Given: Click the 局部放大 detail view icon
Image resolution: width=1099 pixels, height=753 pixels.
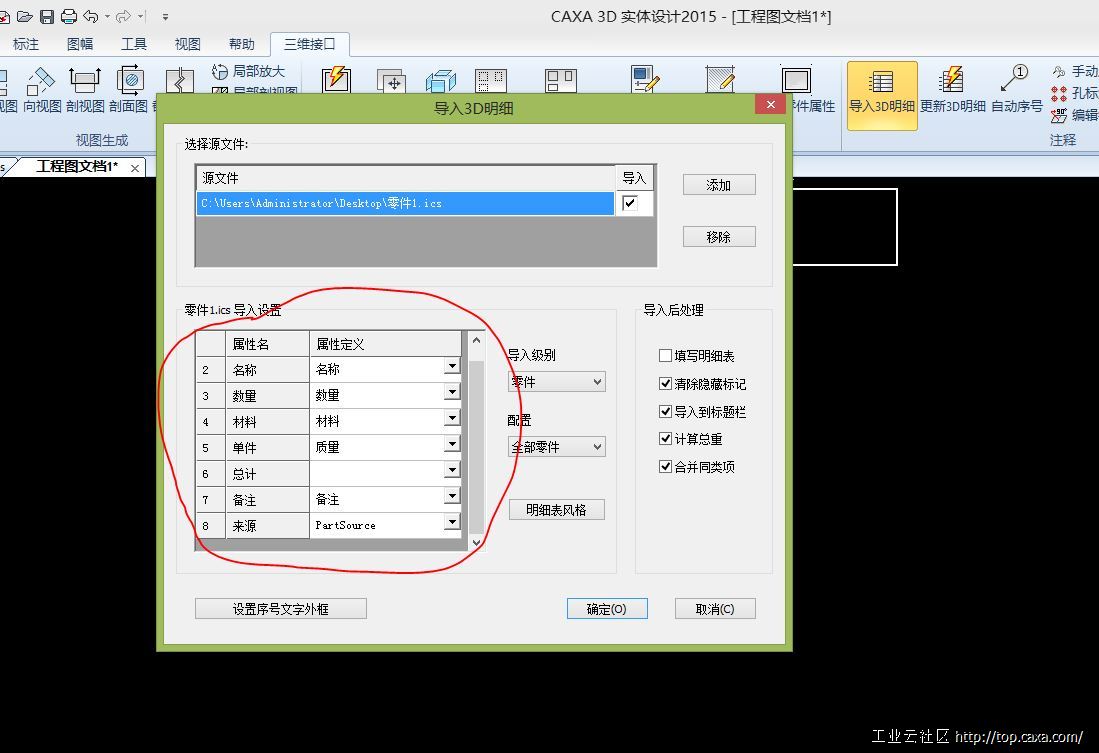Looking at the screenshot, I should [x=221, y=72].
